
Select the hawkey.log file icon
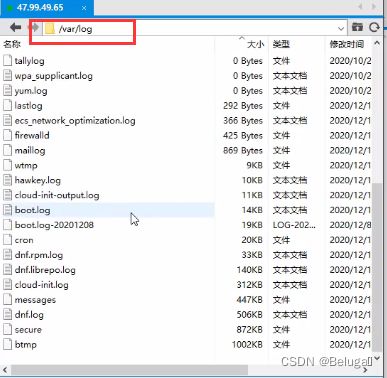click(7, 180)
